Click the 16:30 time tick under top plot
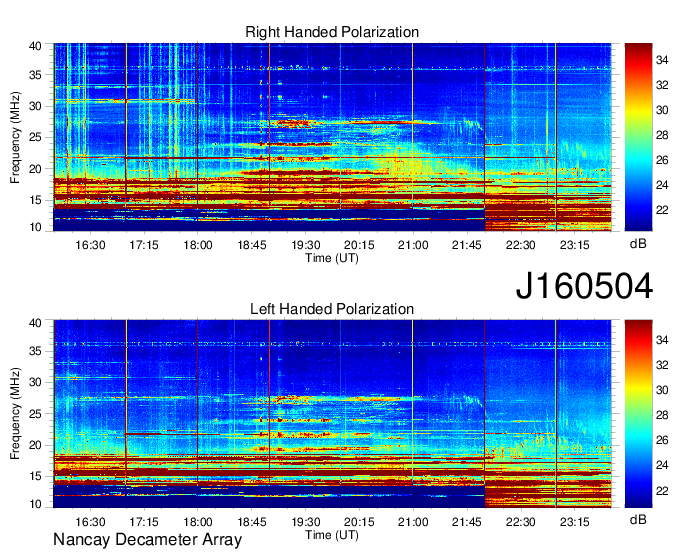 click(90, 245)
